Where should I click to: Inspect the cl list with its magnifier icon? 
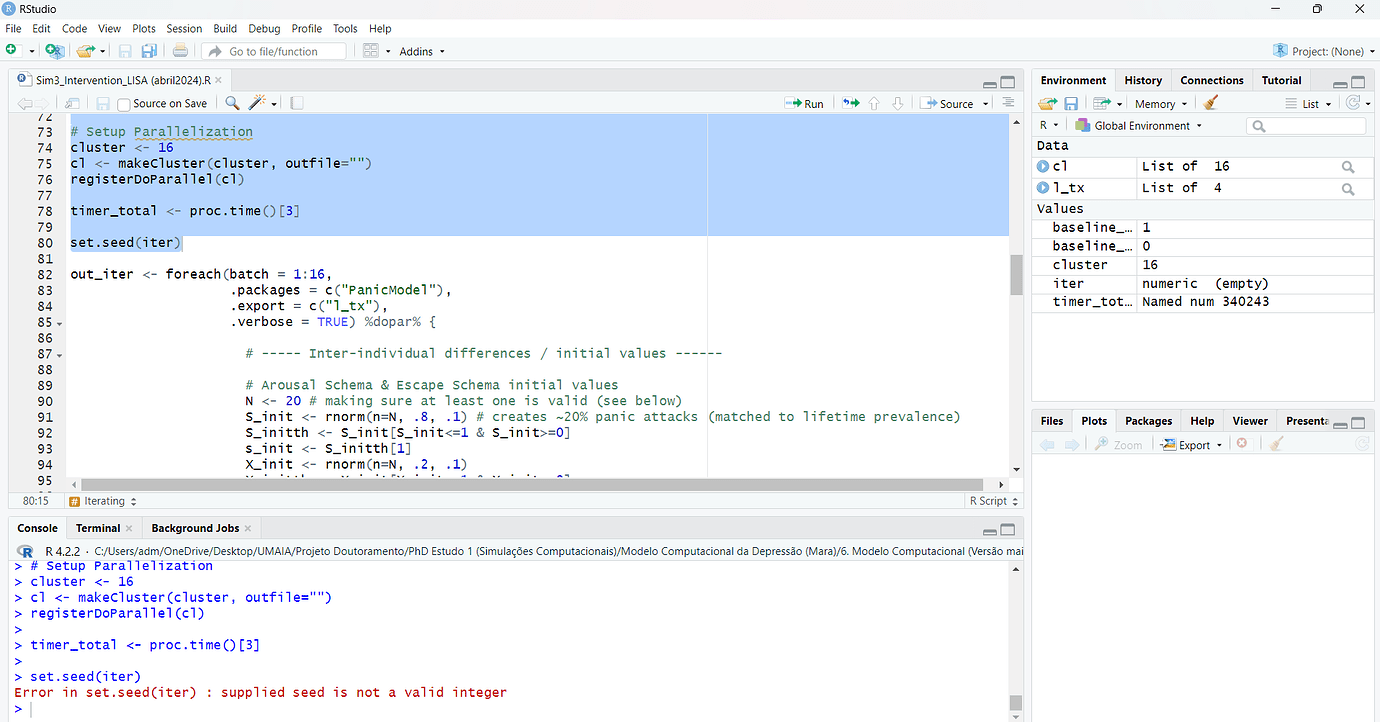pos(1349,166)
